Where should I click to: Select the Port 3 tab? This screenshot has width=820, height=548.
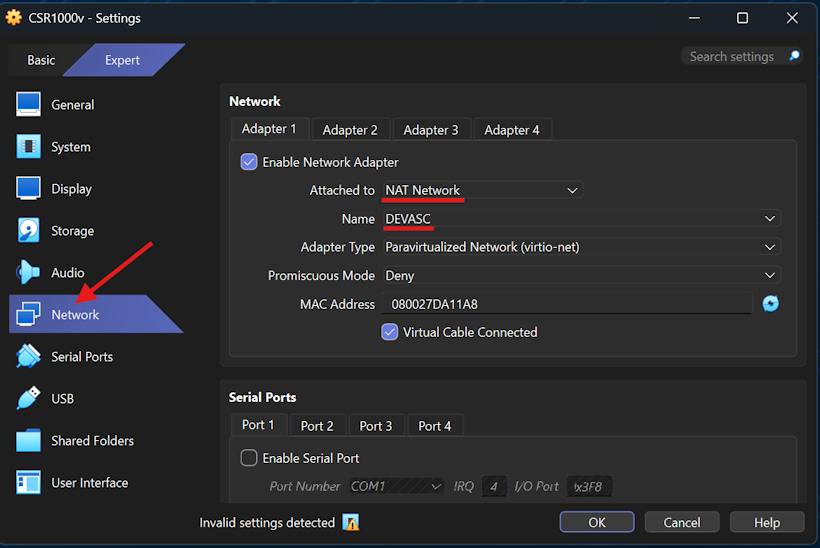pyautogui.click(x=376, y=426)
